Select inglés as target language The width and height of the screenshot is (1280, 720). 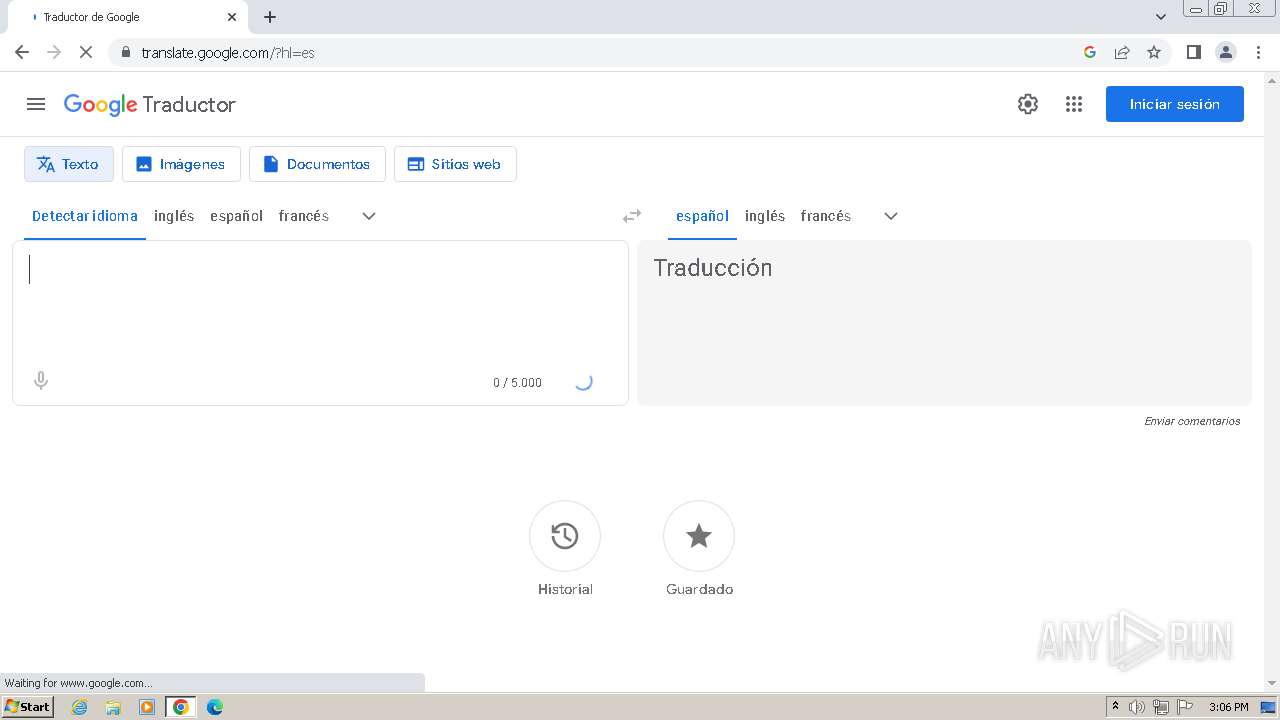[x=765, y=216]
